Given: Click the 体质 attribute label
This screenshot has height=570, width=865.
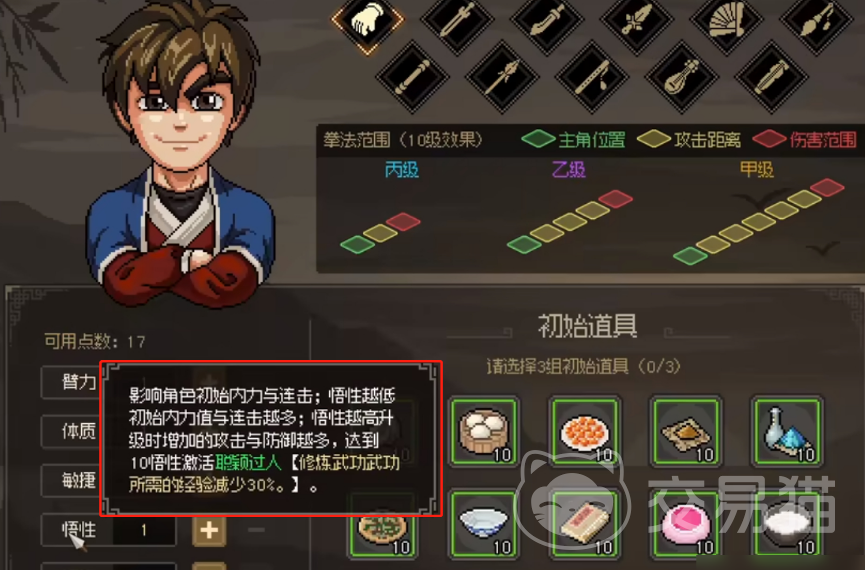Looking at the screenshot, I should 78,431.
